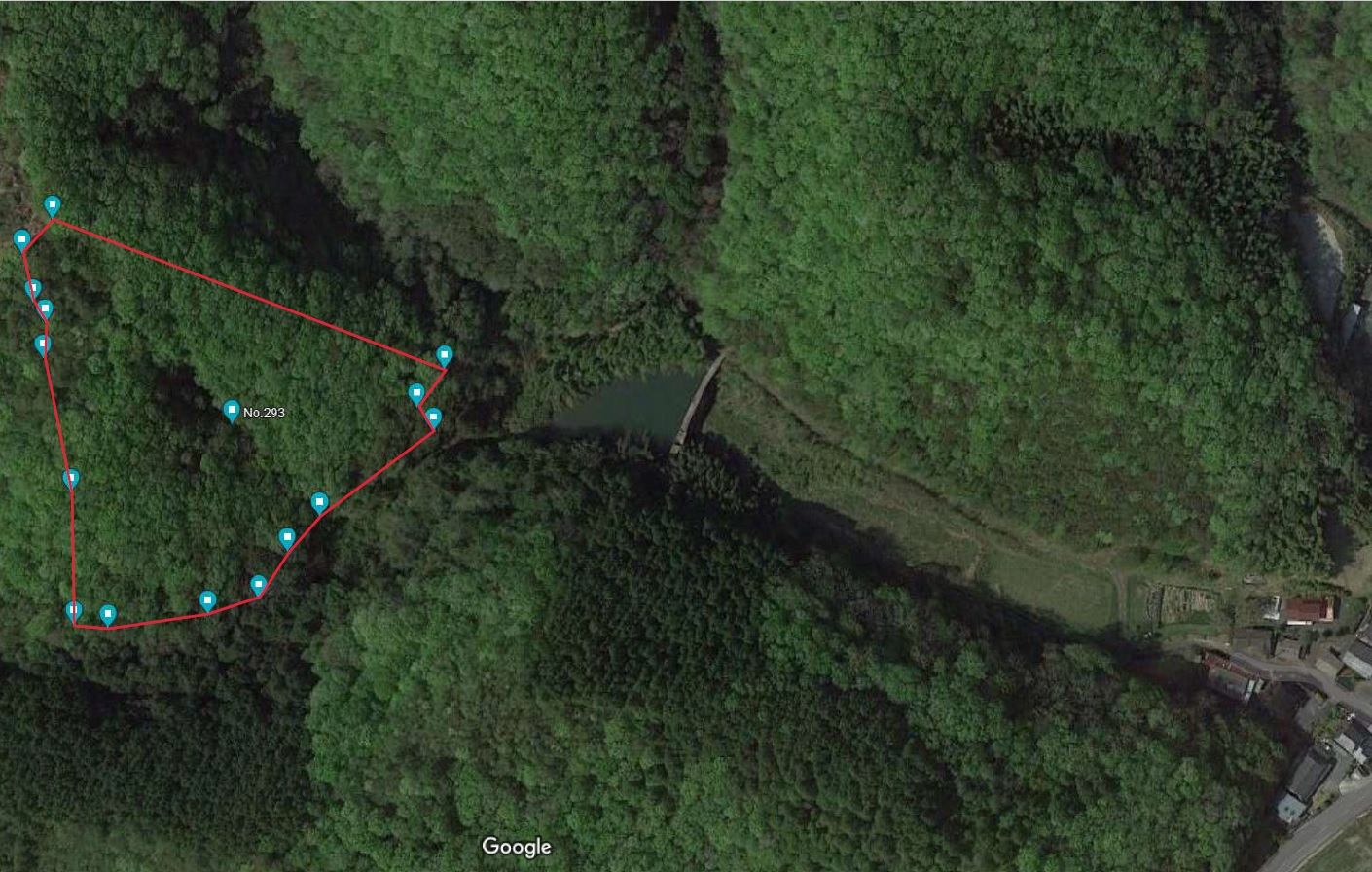1372x872 pixels.
Task: Select uppermost marker of southeast-edge trio
Action: (319, 503)
